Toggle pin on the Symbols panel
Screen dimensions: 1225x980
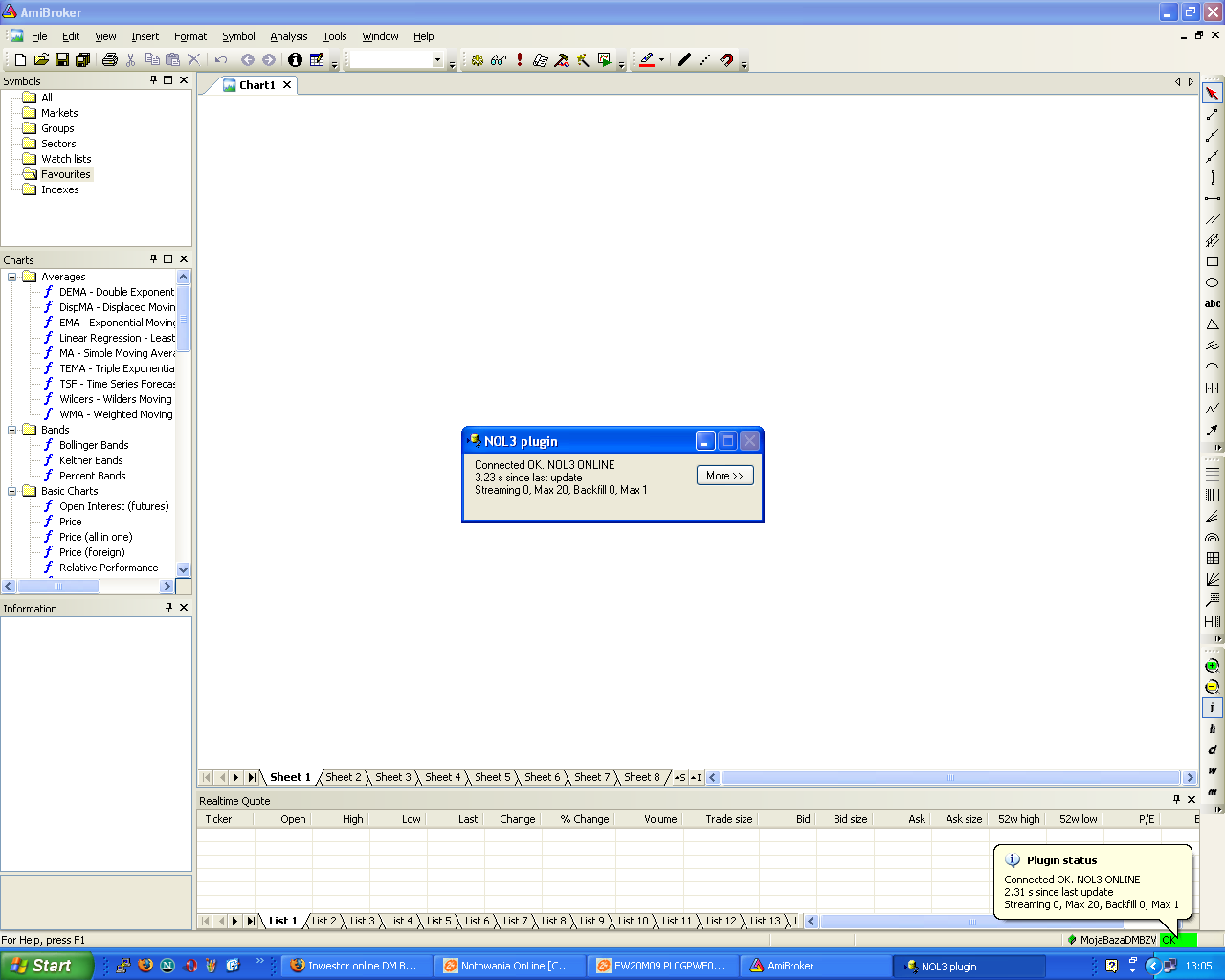pos(153,80)
